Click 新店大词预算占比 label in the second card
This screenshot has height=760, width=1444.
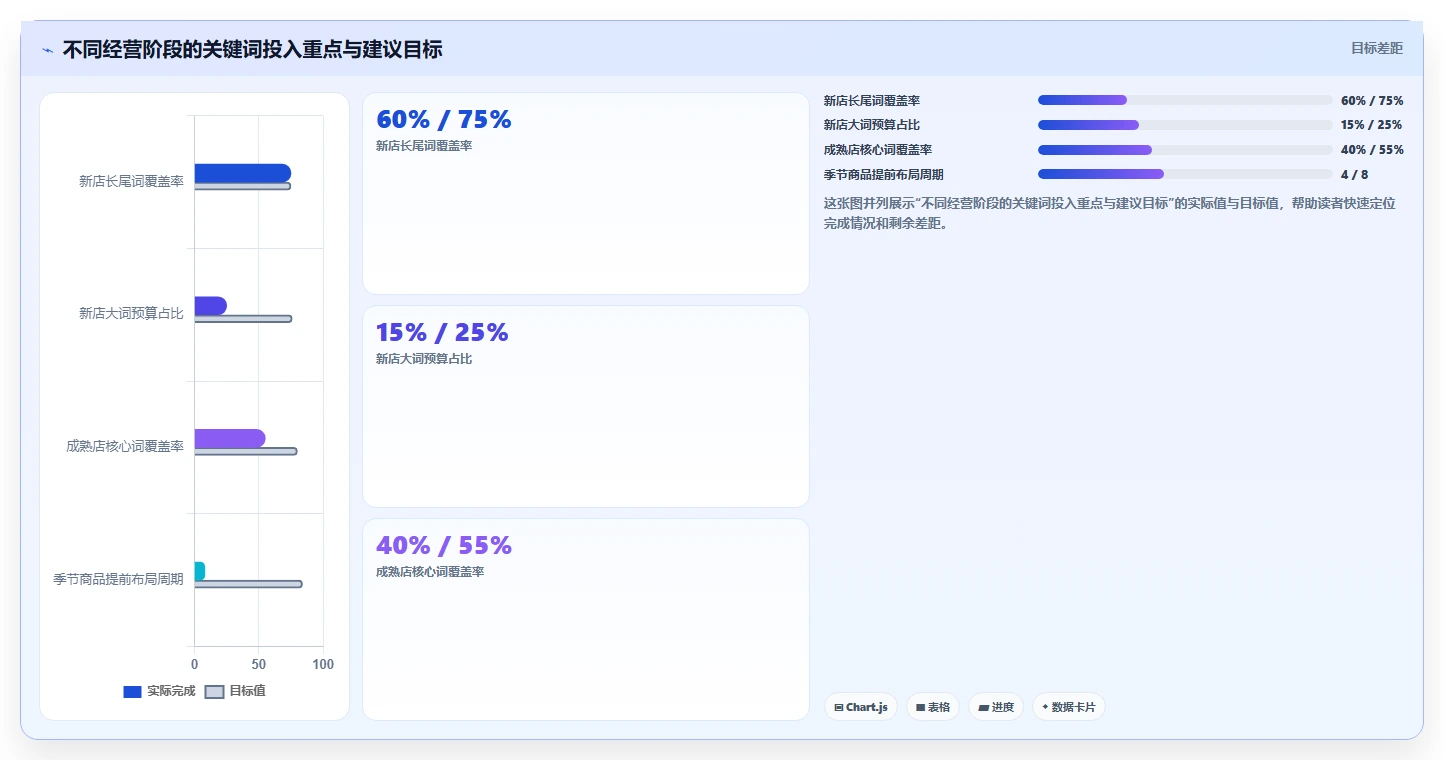tap(424, 359)
